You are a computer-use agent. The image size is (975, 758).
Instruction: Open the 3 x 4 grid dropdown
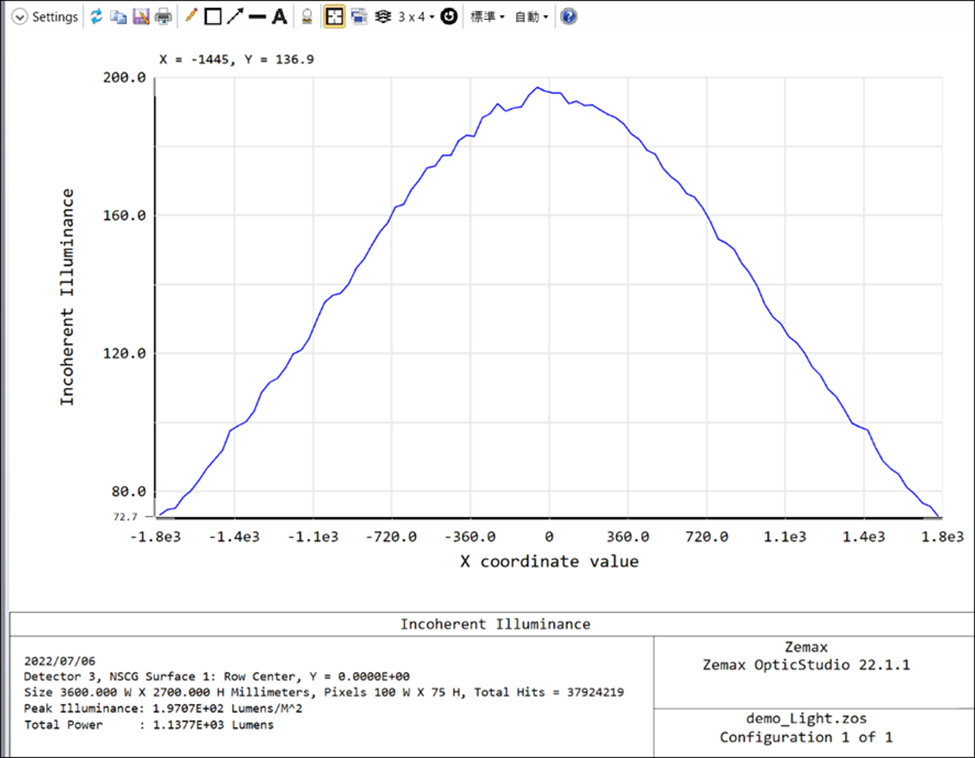tap(415, 17)
